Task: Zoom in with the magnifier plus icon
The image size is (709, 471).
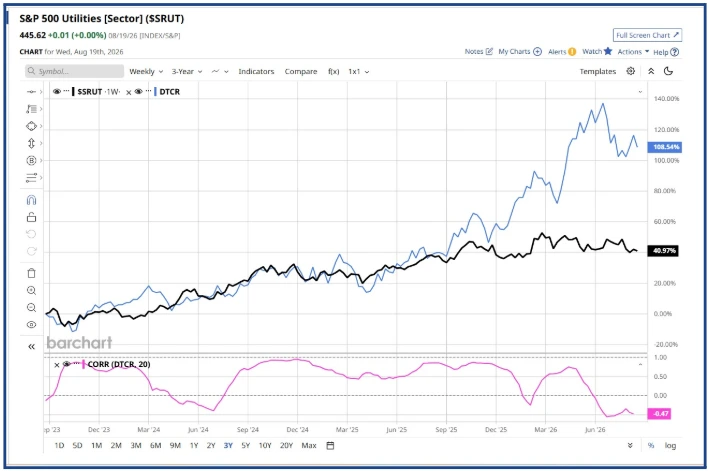Action: (x=31, y=291)
